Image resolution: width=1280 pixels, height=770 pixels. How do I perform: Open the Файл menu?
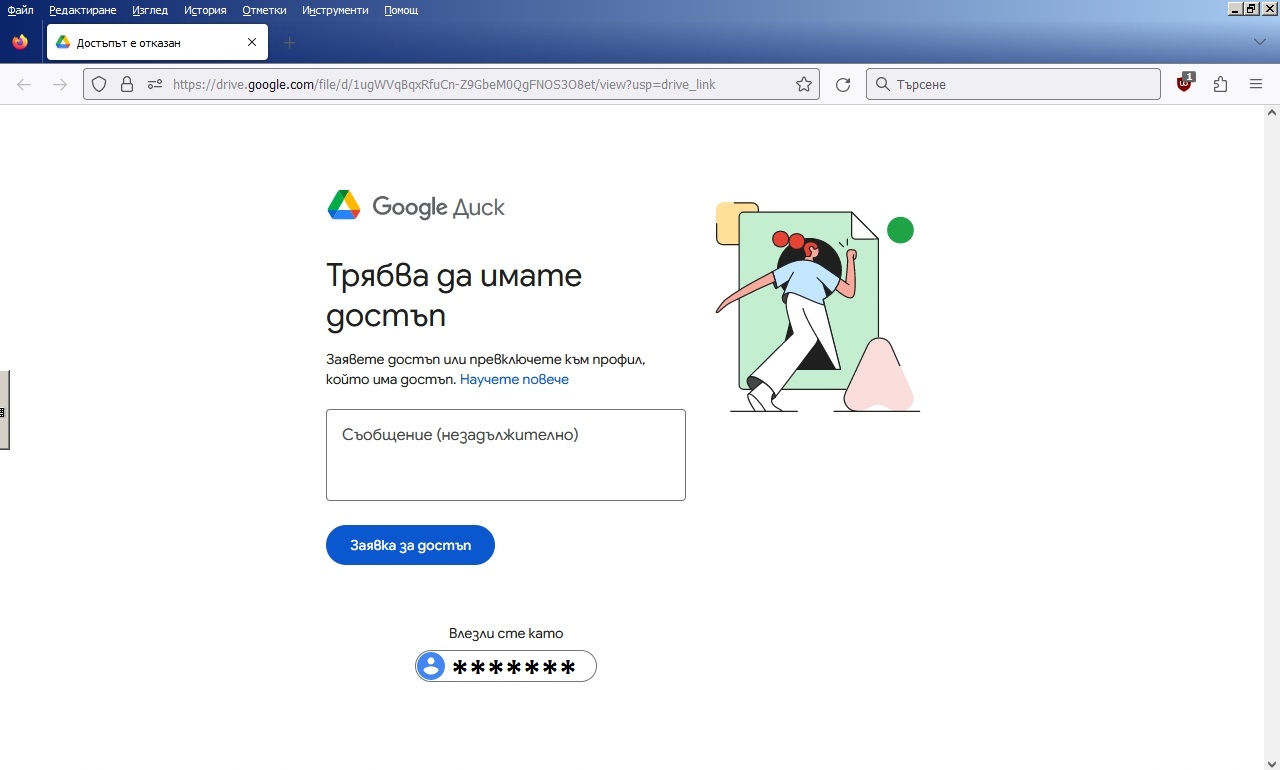click(20, 10)
